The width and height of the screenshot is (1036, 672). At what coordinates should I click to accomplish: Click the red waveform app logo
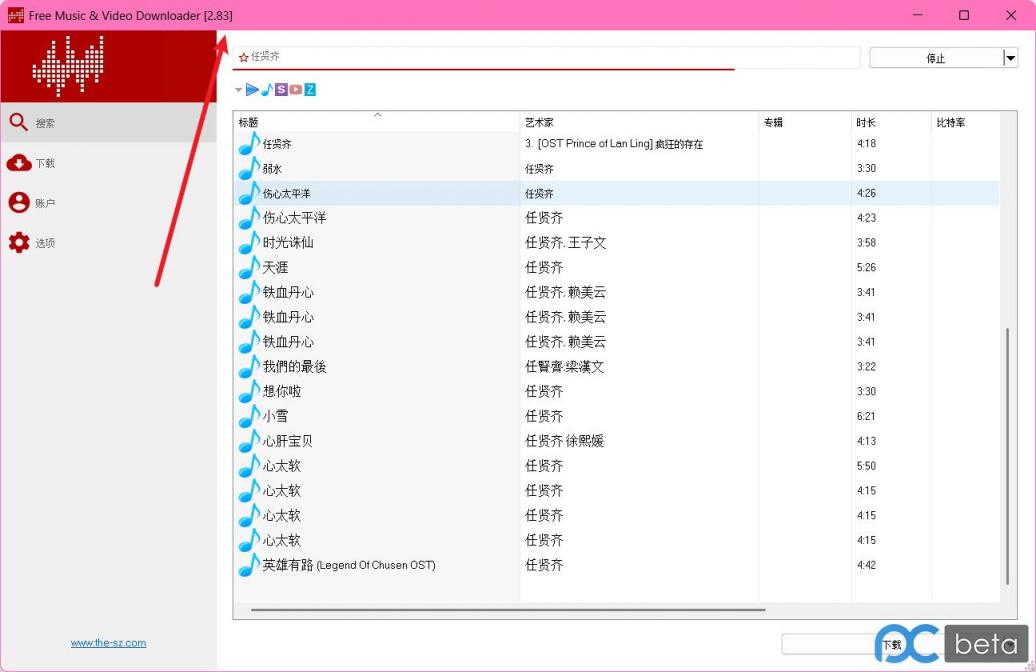67,66
